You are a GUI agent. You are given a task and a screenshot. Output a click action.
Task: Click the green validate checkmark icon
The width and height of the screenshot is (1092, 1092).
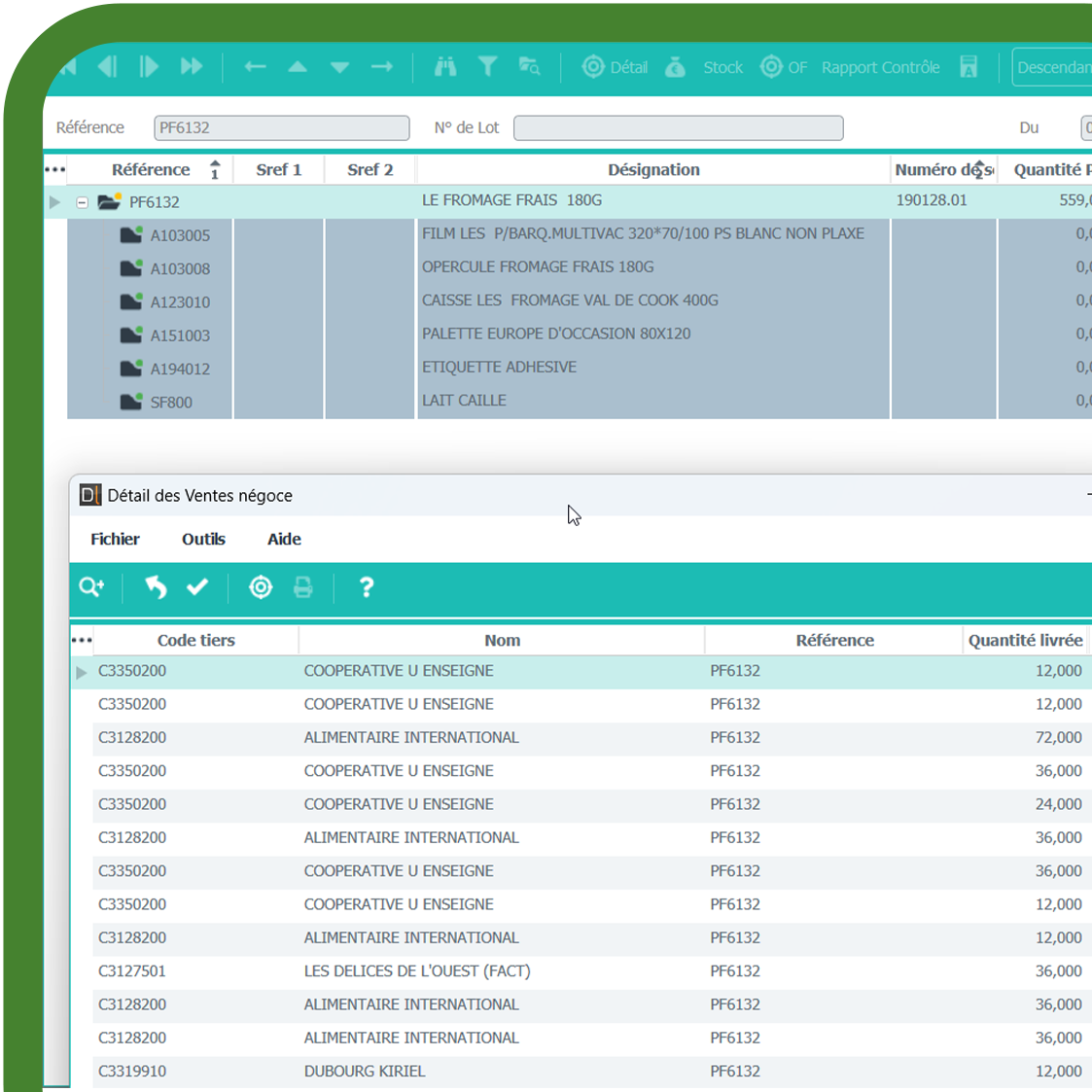[x=197, y=587]
